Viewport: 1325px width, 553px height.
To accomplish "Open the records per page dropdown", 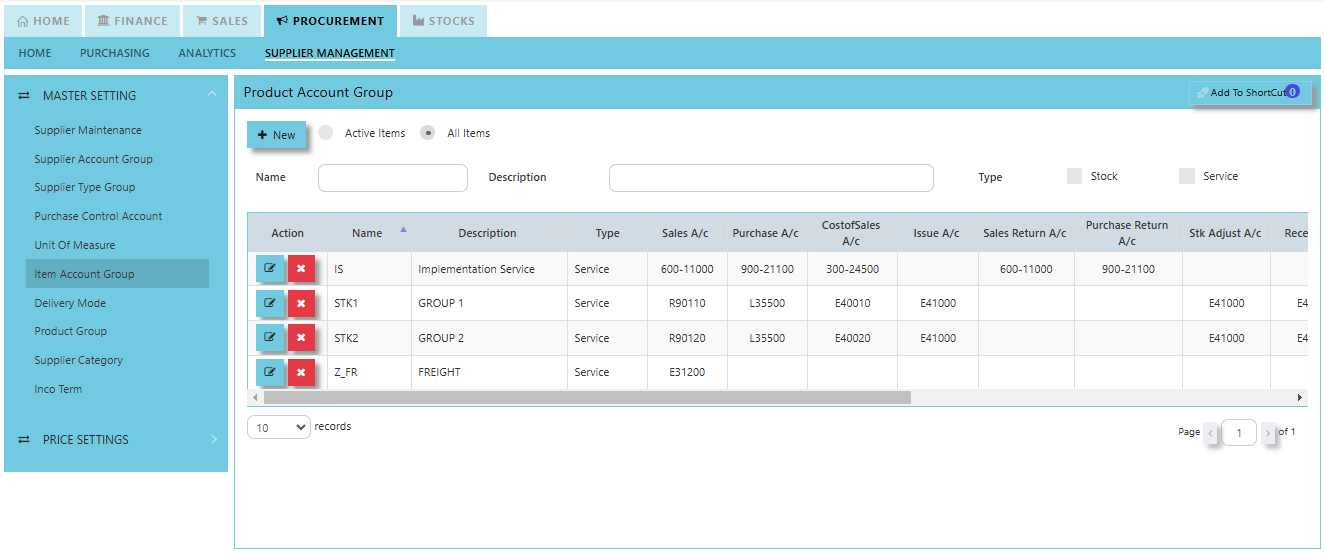I will pos(279,427).
